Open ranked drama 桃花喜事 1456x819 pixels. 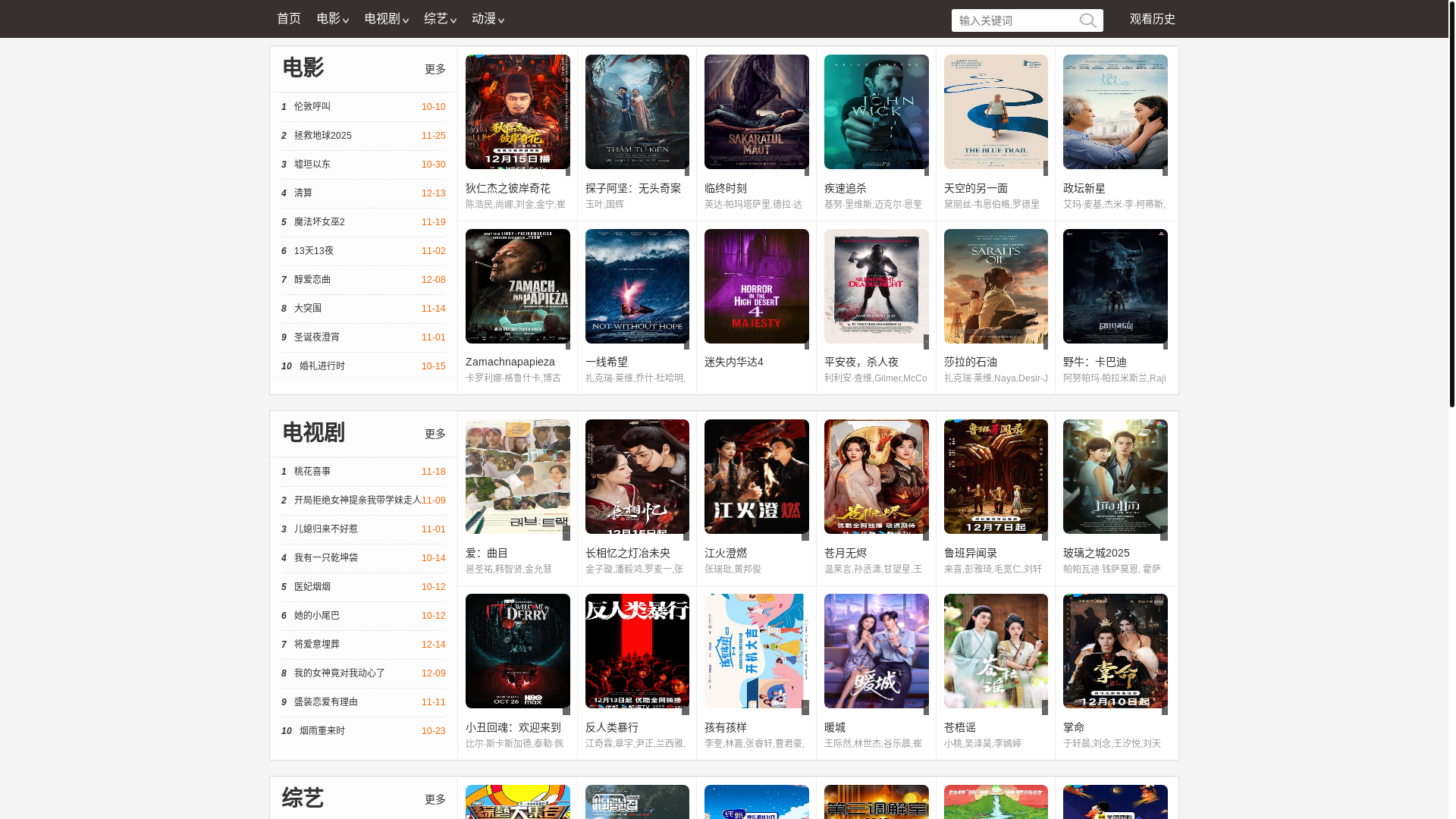[312, 472]
